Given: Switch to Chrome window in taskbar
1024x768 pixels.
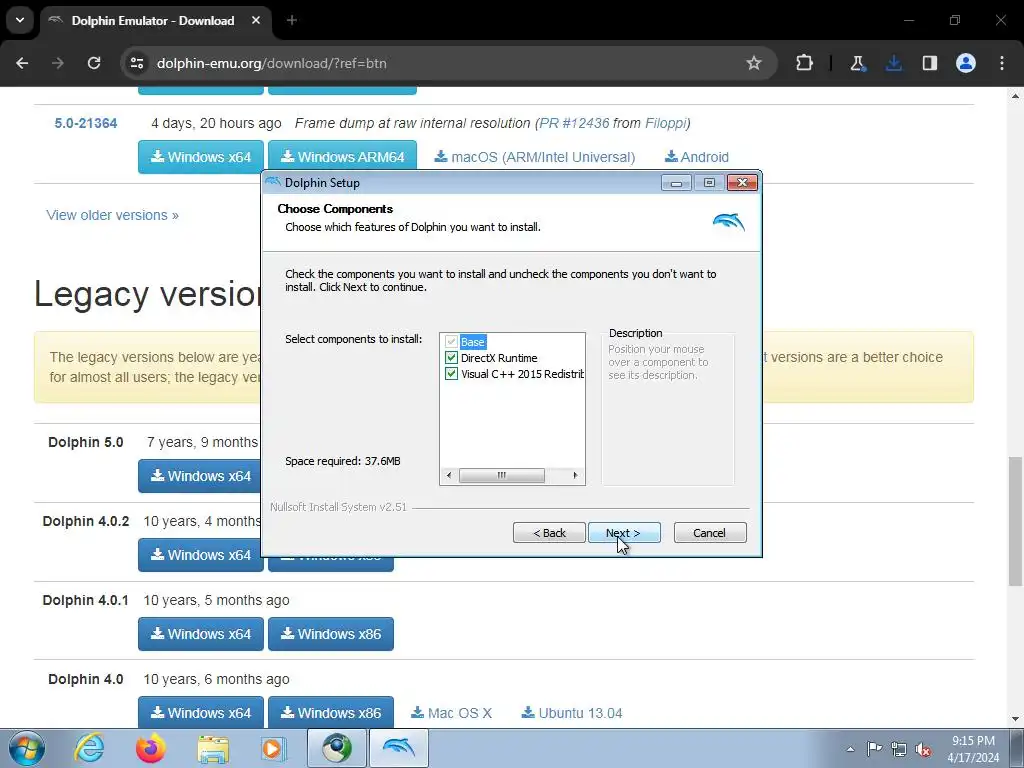Looking at the screenshot, I should tap(337, 748).
